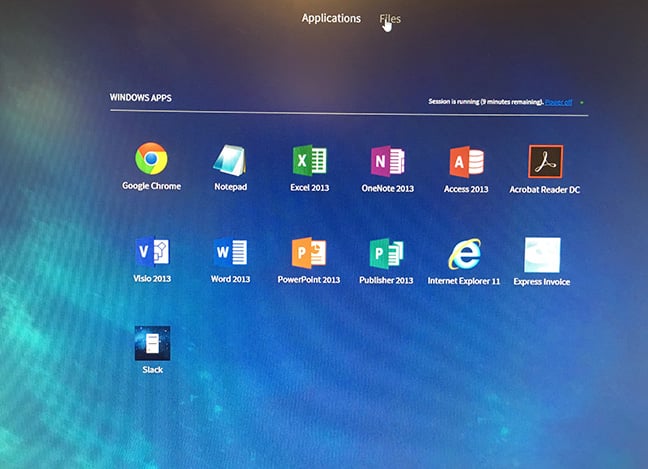Click the Power off link

(x=558, y=102)
